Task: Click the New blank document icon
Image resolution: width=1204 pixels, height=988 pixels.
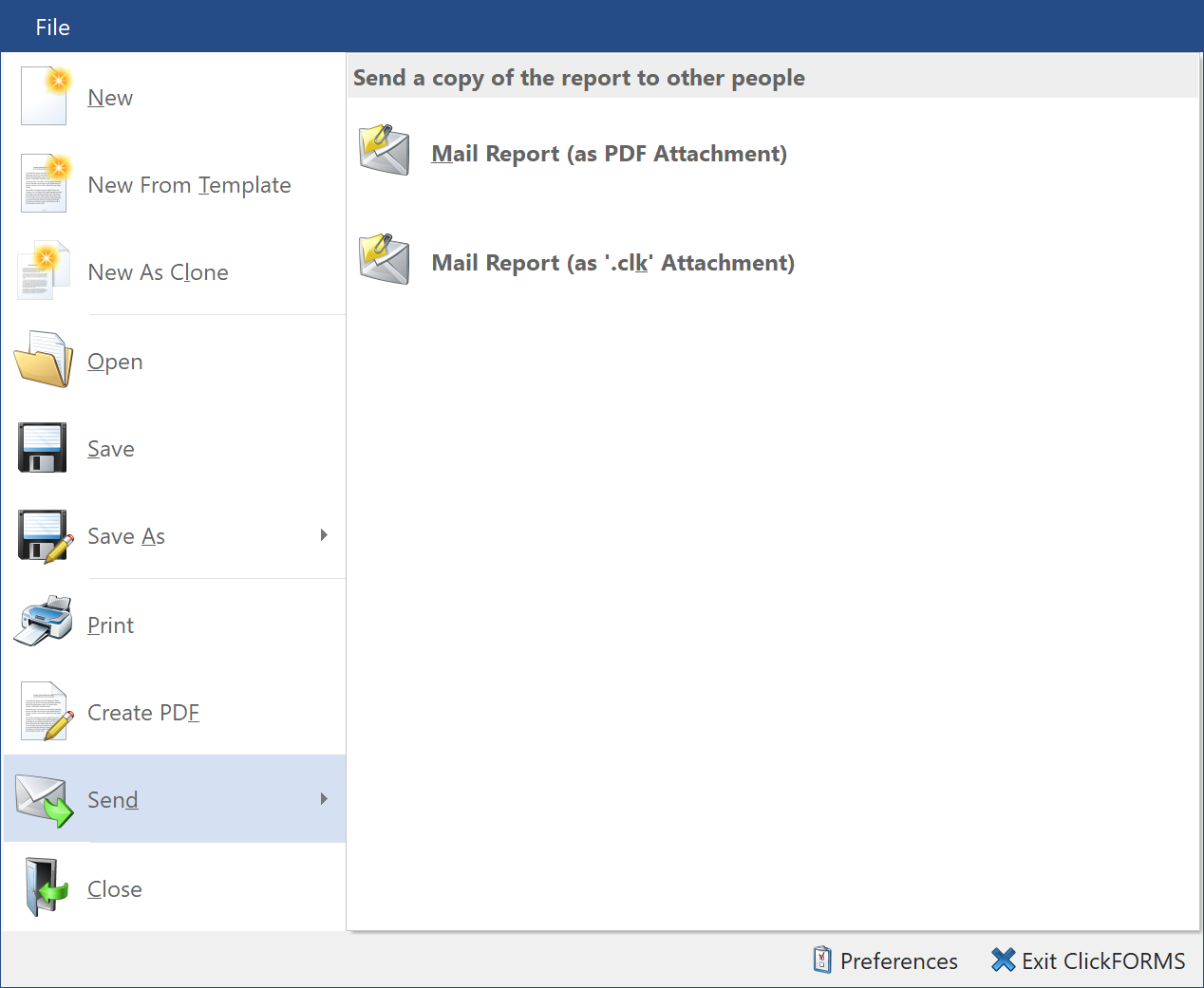Action: coord(44,96)
